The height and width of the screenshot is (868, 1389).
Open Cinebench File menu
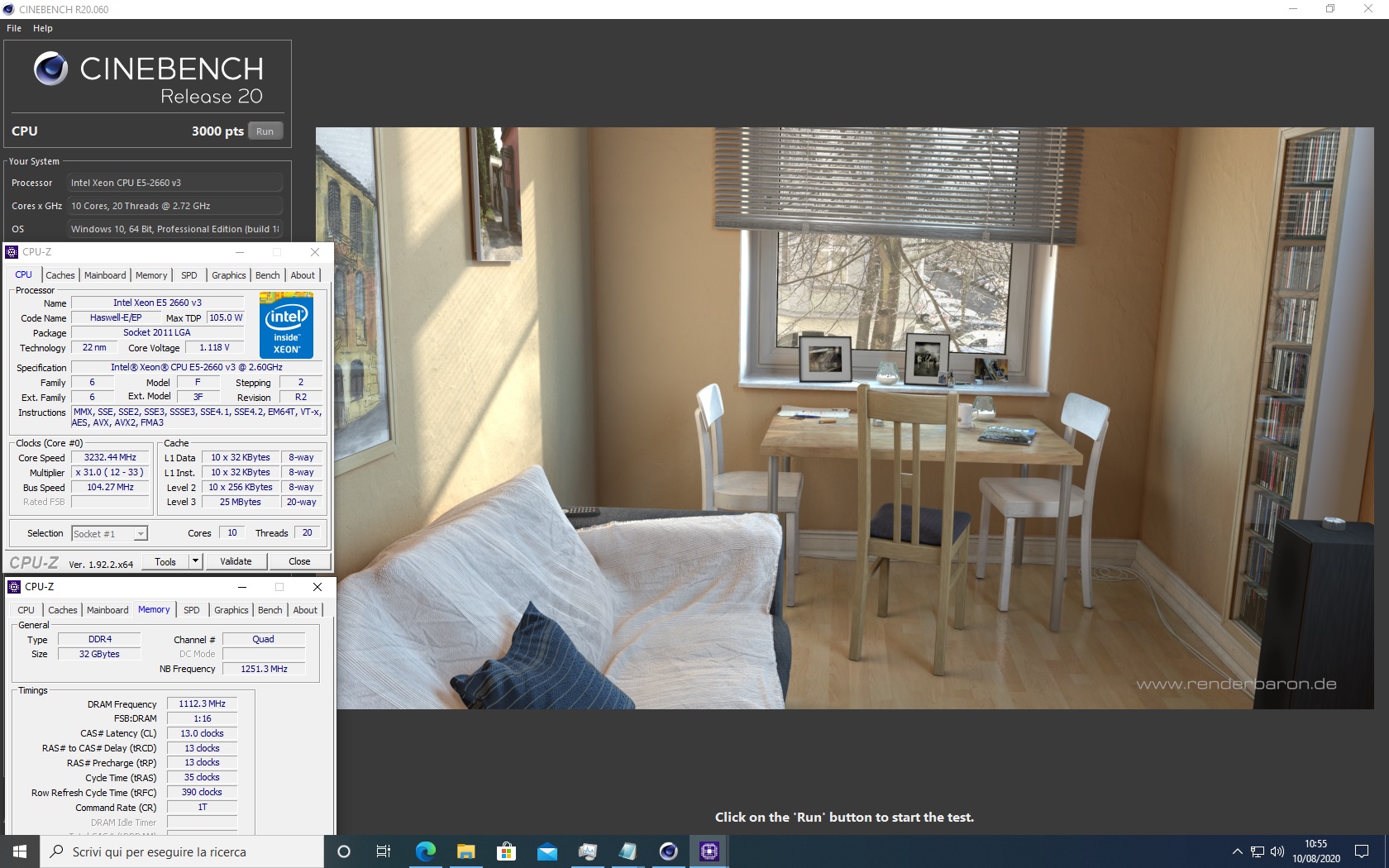click(x=14, y=28)
